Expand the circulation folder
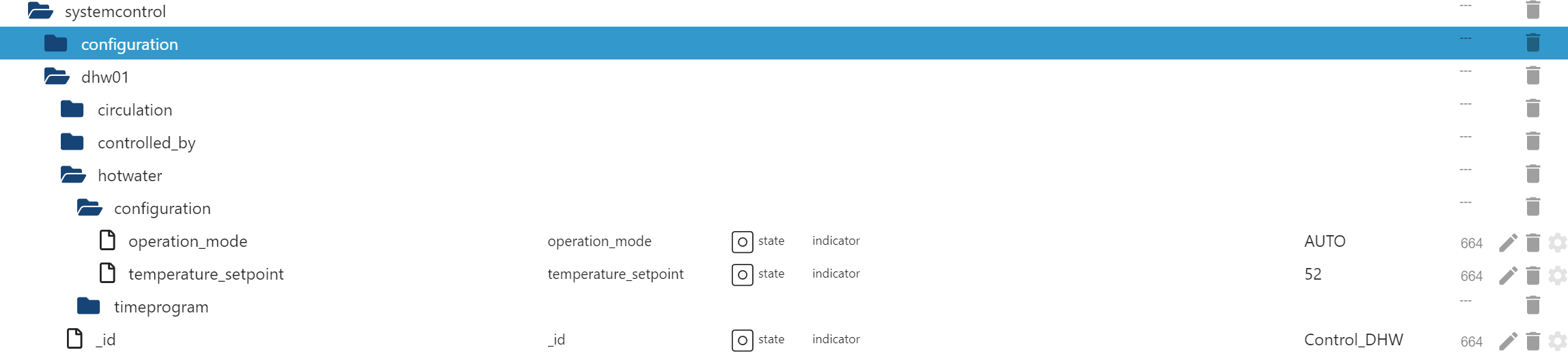 [72, 109]
